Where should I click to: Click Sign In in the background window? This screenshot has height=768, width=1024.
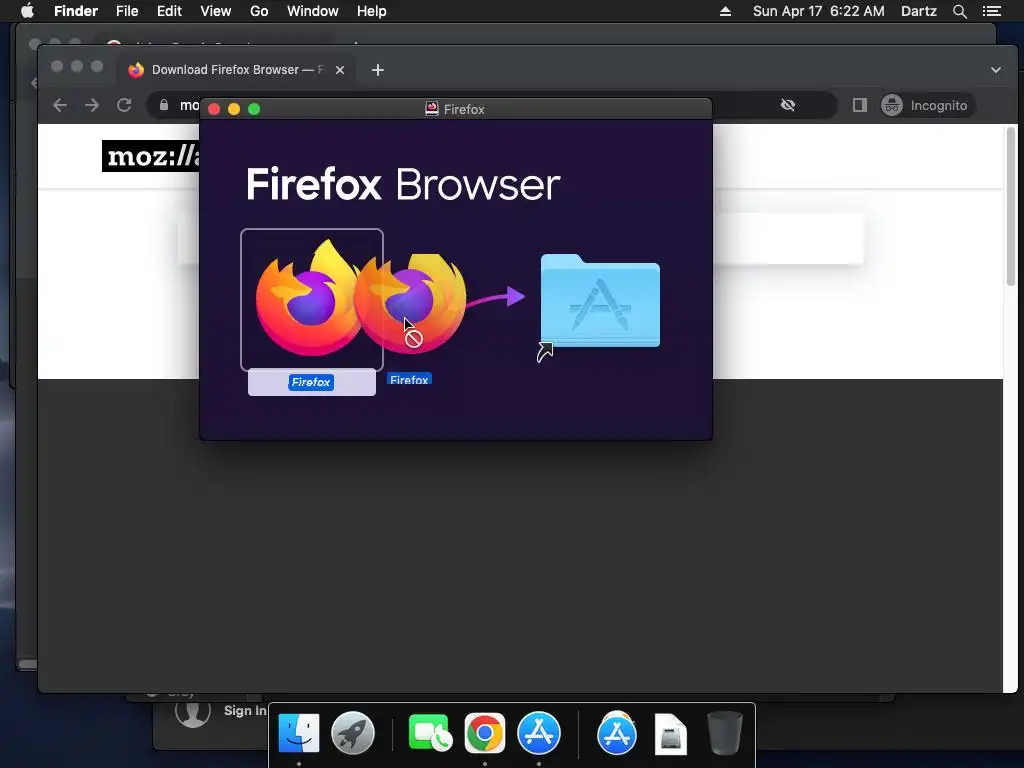click(245, 711)
